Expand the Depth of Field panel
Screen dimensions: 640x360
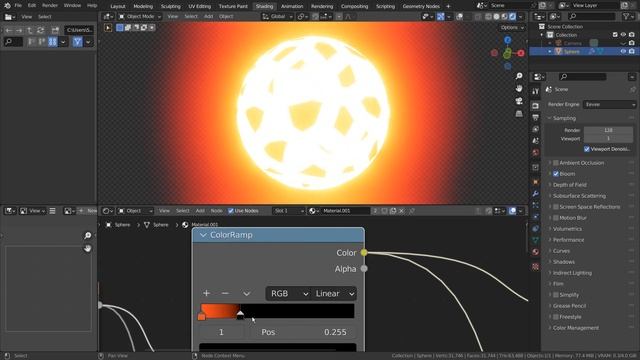pyautogui.click(x=569, y=185)
